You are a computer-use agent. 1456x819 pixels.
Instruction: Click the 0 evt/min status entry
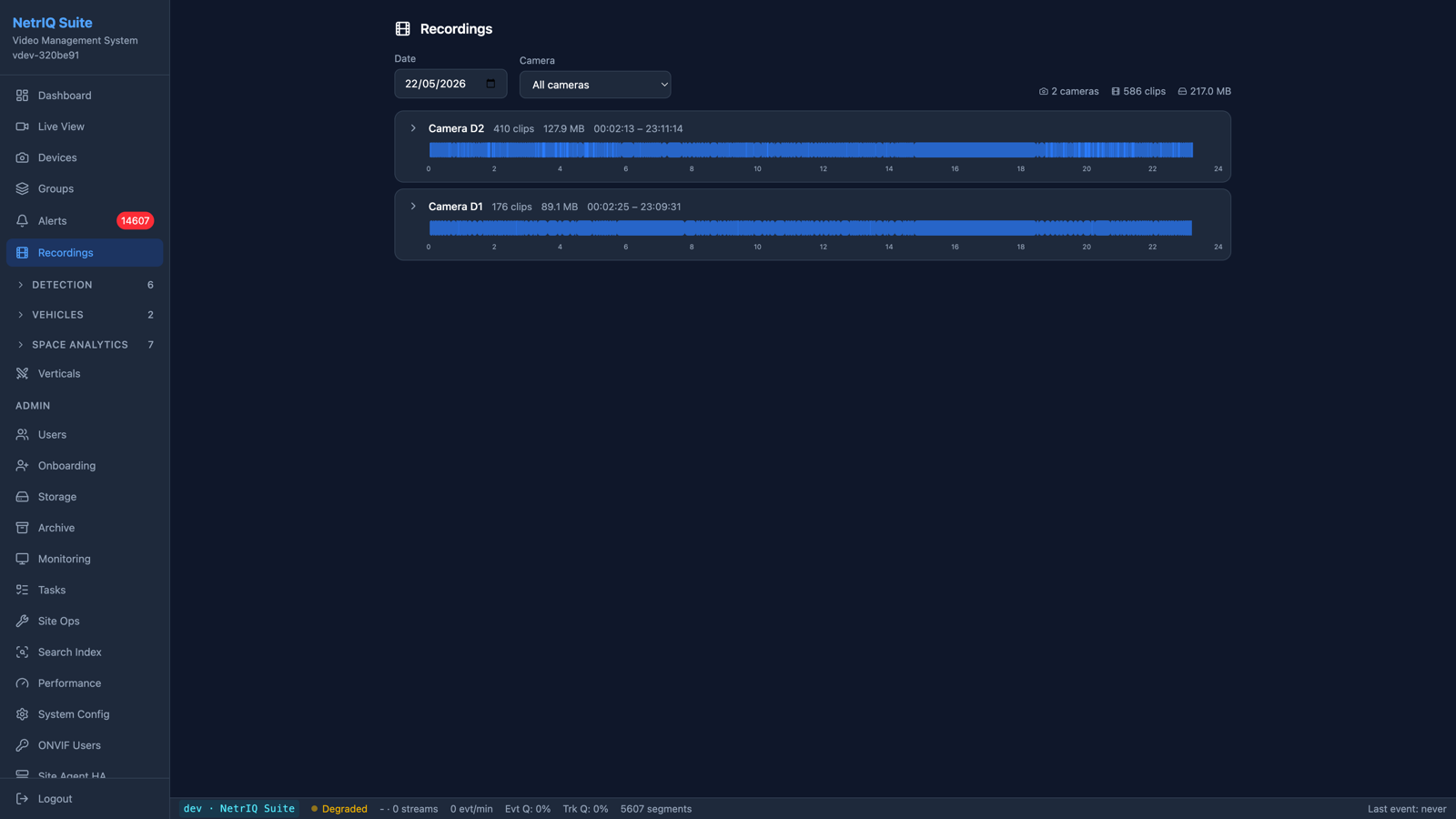click(x=471, y=809)
